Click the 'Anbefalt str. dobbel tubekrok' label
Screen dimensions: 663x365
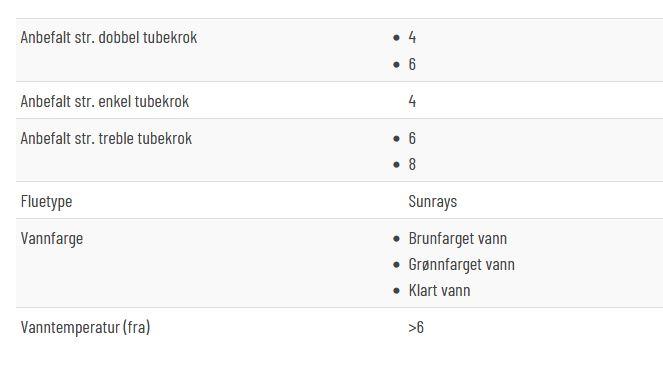coord(109,38)
